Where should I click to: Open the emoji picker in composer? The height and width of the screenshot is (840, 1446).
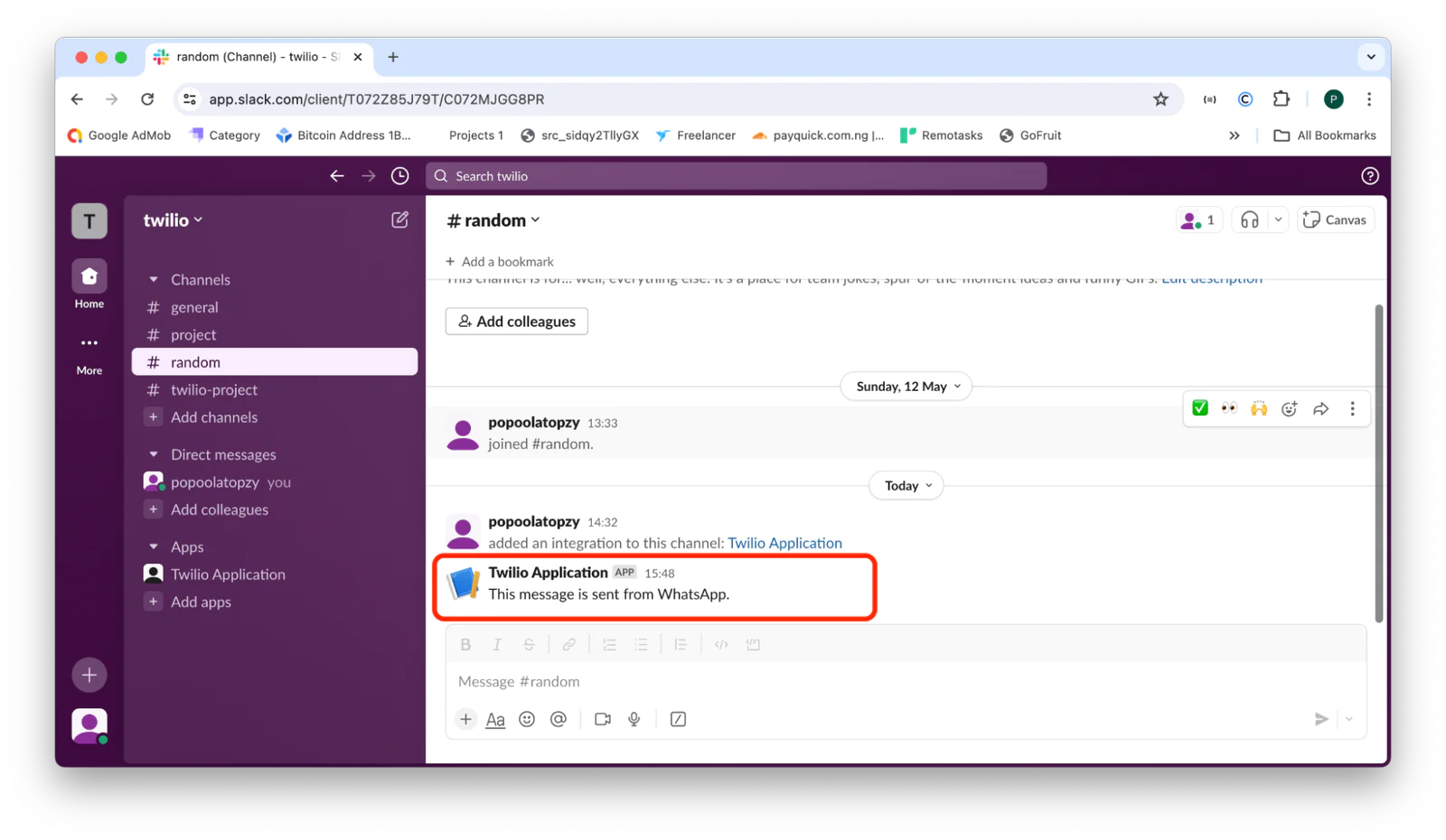527,719
